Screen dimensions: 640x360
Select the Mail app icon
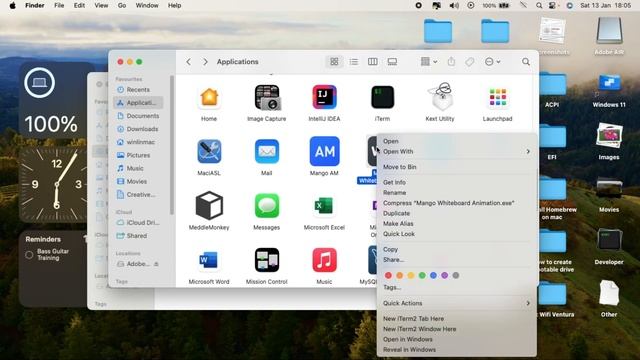[x=267, y=151]
